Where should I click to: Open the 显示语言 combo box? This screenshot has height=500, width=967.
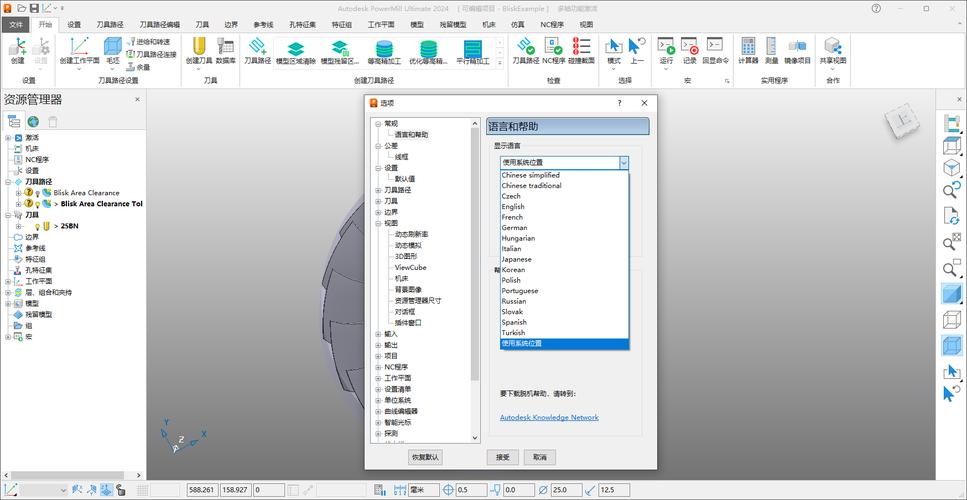564,163
